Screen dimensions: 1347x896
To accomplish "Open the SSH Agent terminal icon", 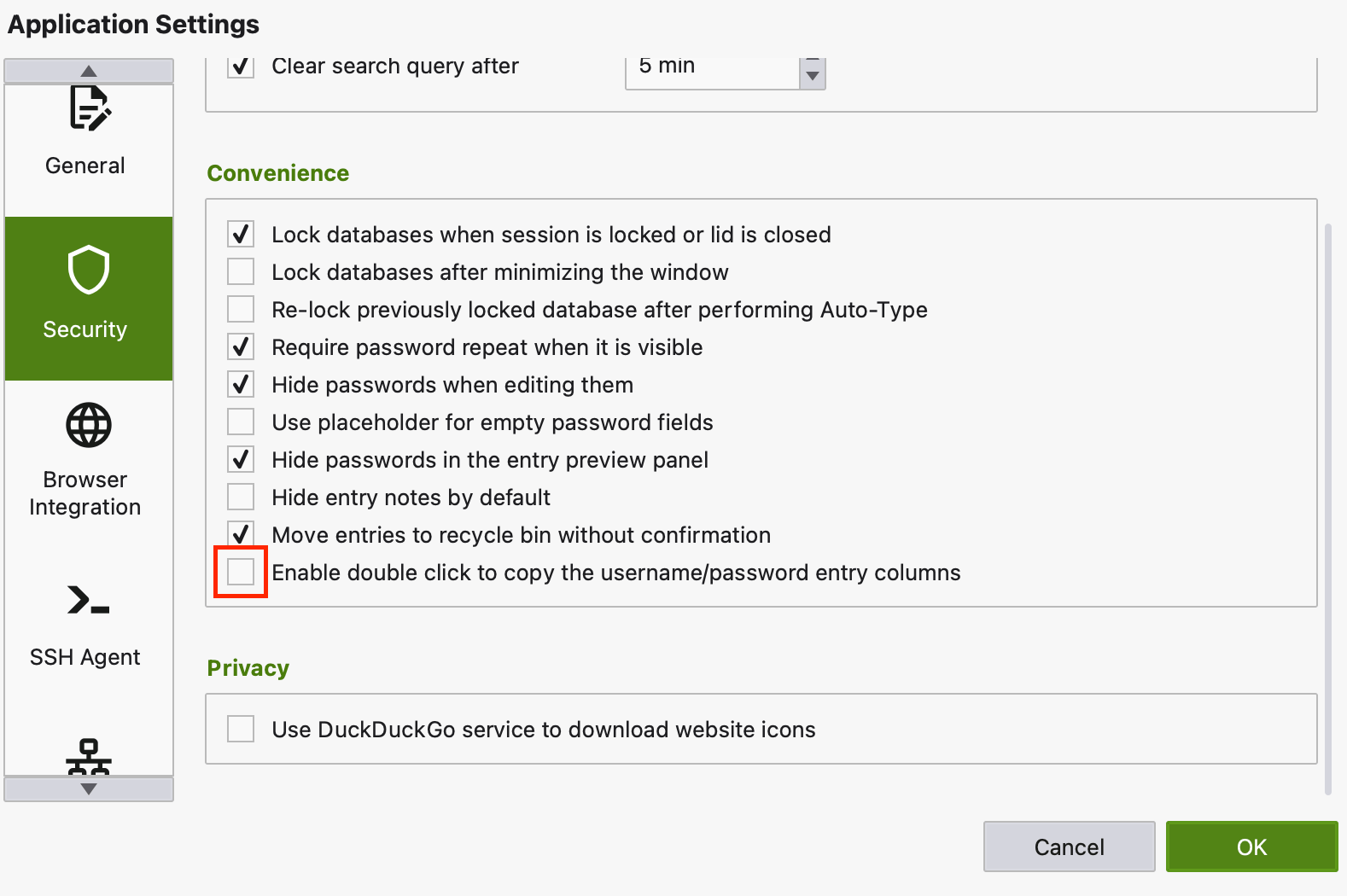I will (x=89, y=600).
